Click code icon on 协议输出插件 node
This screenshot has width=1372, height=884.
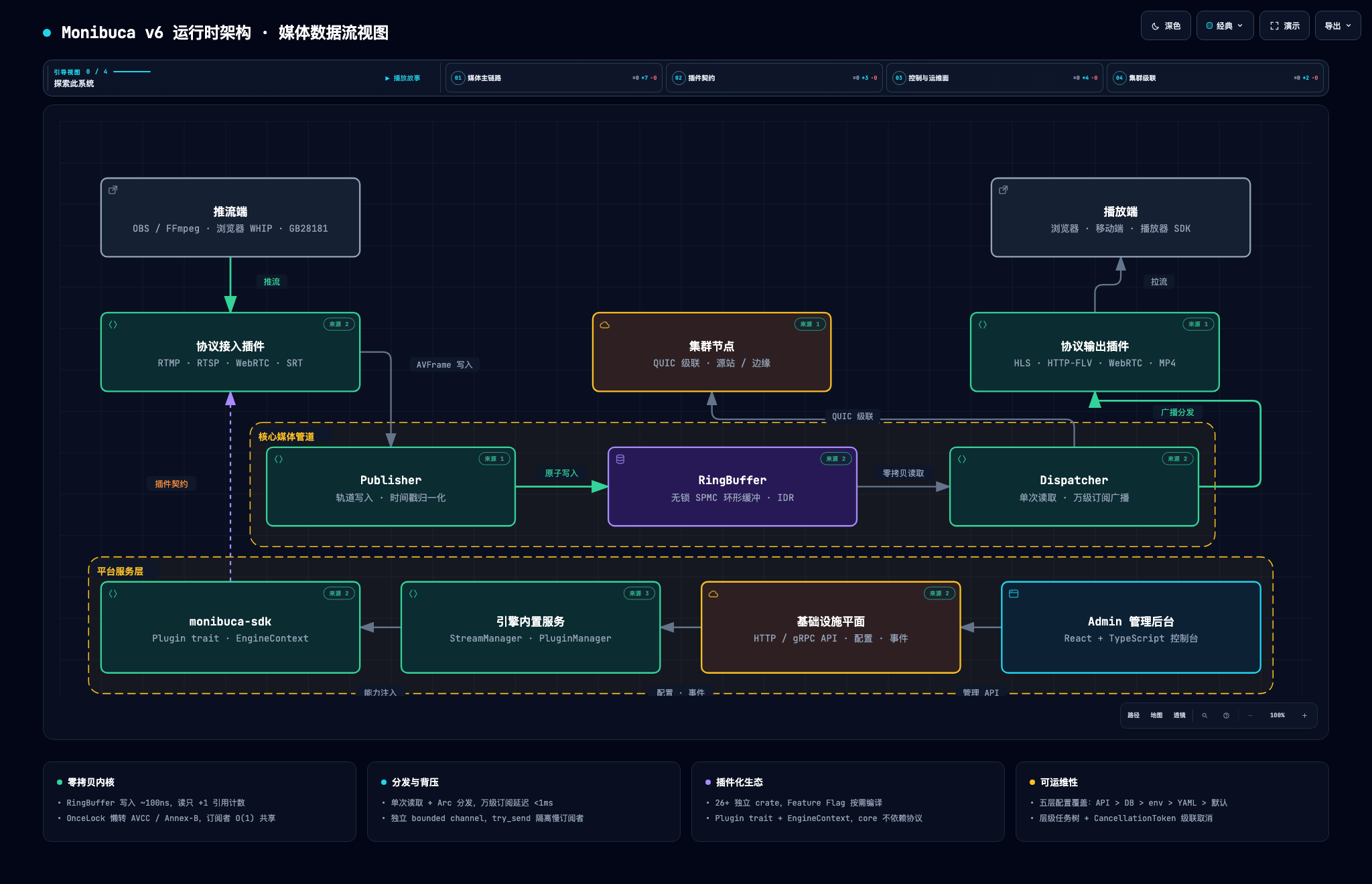[983, 325]
